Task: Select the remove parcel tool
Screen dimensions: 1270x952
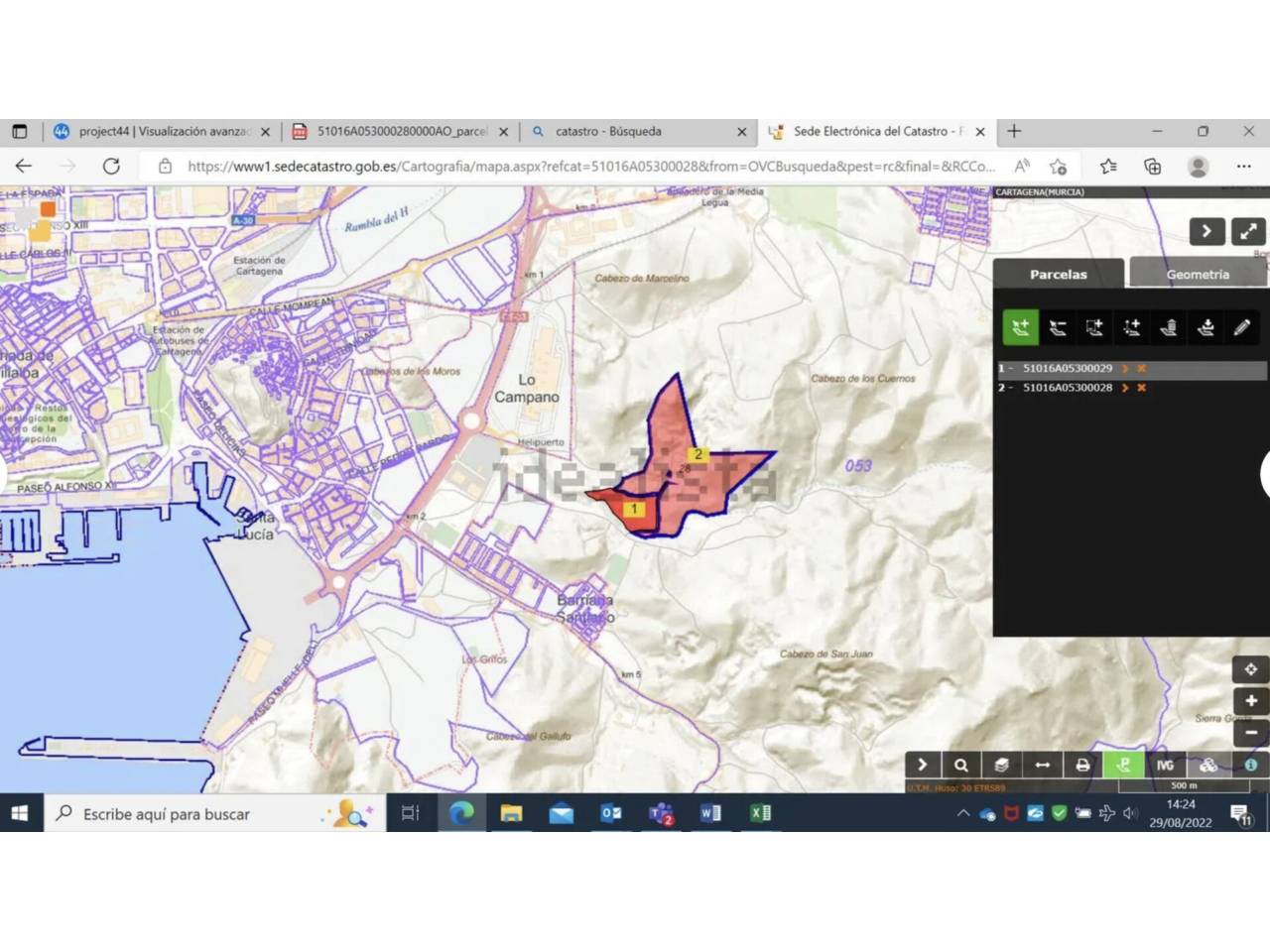Action: point(1058,327)
